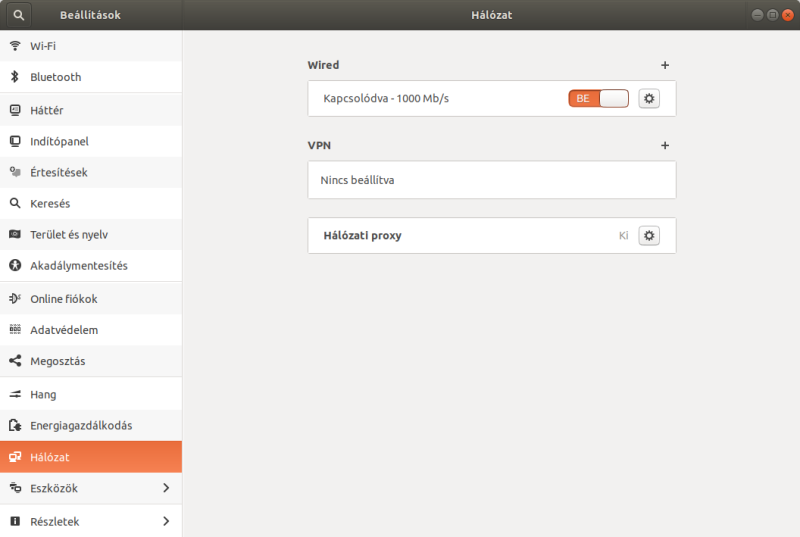Select the Értesítések notifications icon
The height and width of the screenshot is (537, 800).
coord(15,172)
